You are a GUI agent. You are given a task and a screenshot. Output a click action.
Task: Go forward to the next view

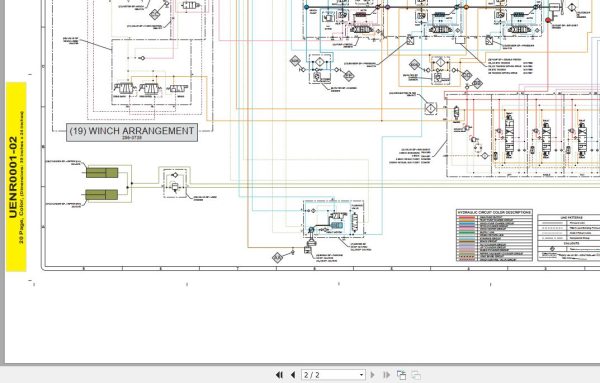416,375
